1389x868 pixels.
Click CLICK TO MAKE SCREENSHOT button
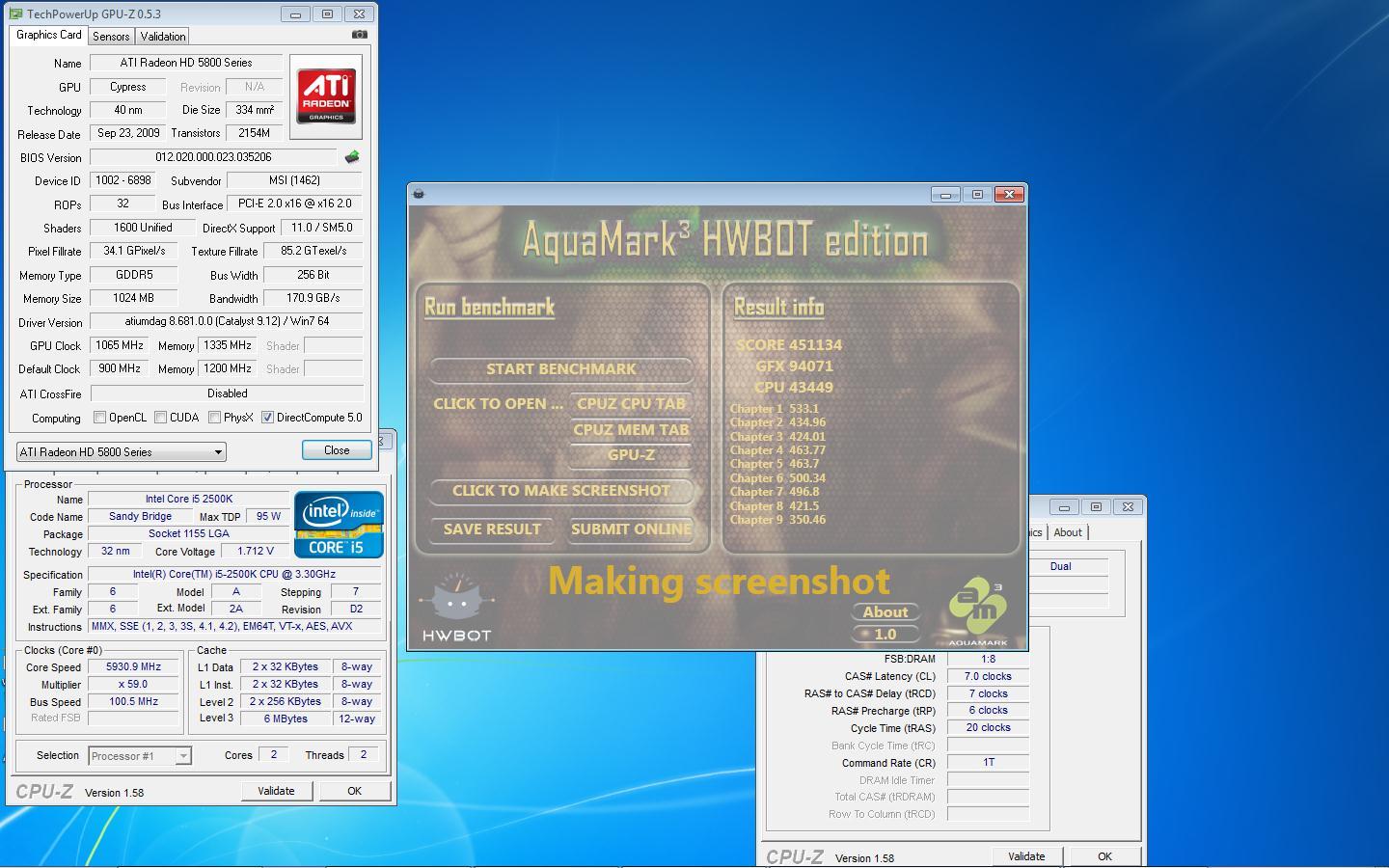(x=560, y=491)
